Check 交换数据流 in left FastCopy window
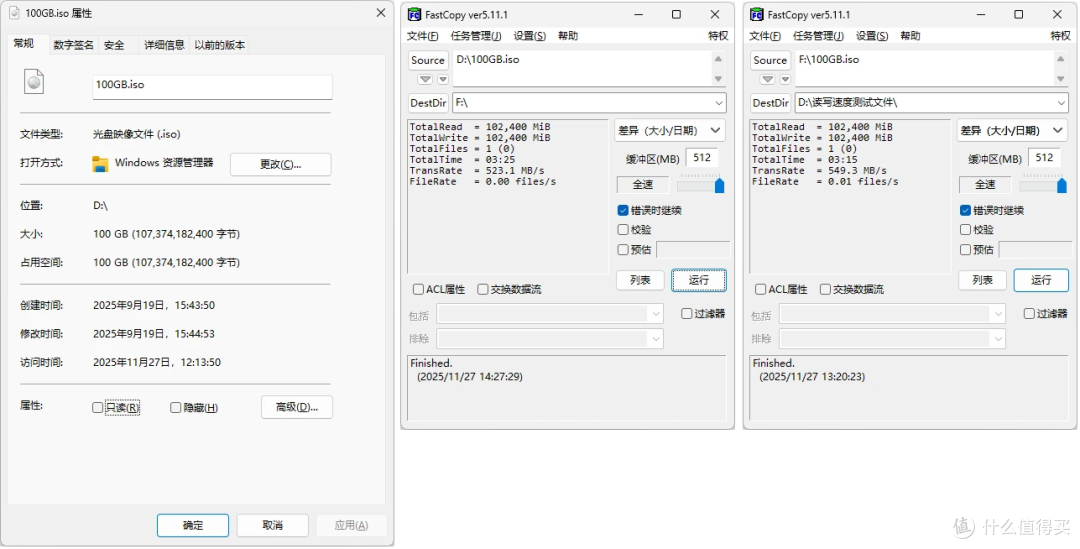 (x=483, y=289)
